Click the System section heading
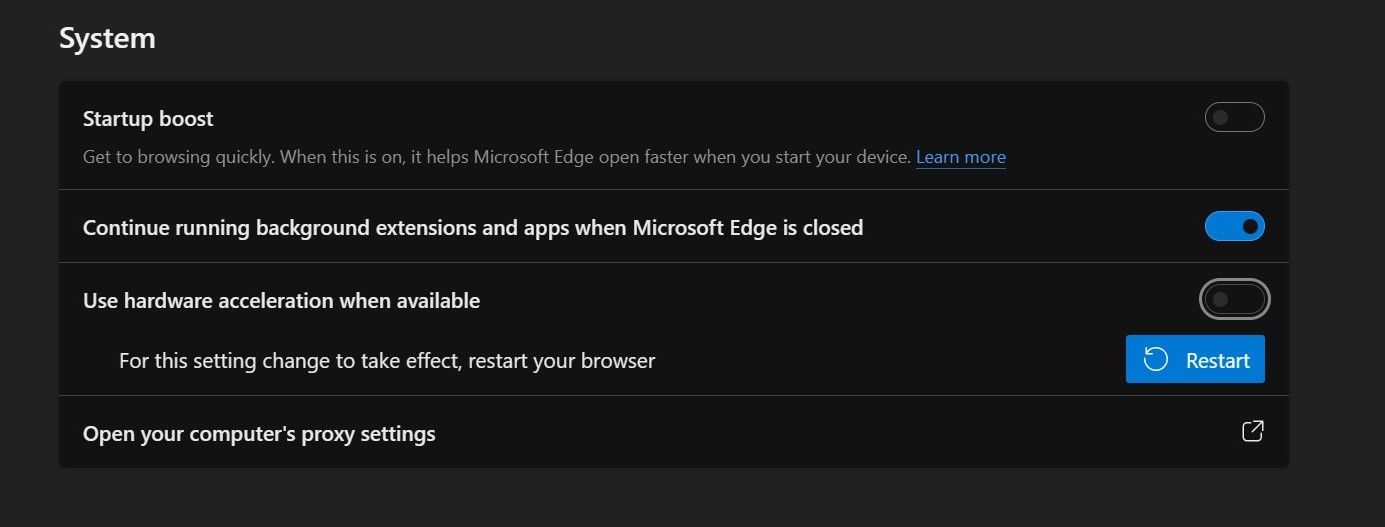The width and height of the screenshot is (1385, 527). (x=107, y=39)
